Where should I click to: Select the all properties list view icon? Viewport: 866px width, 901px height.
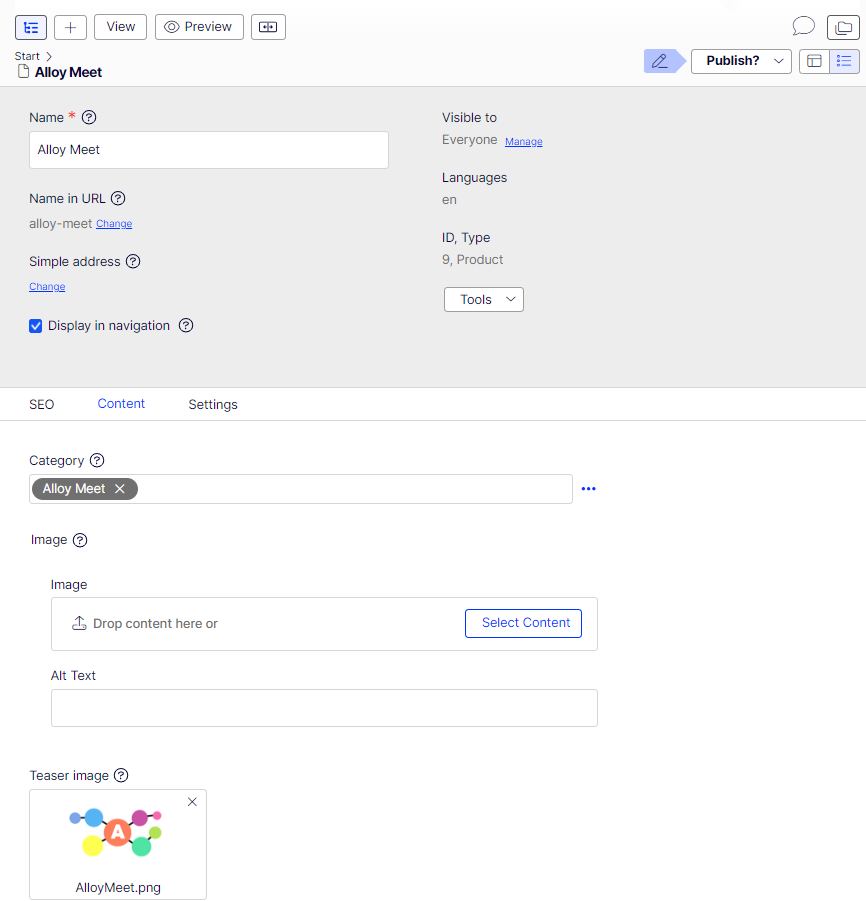(844, 61)
